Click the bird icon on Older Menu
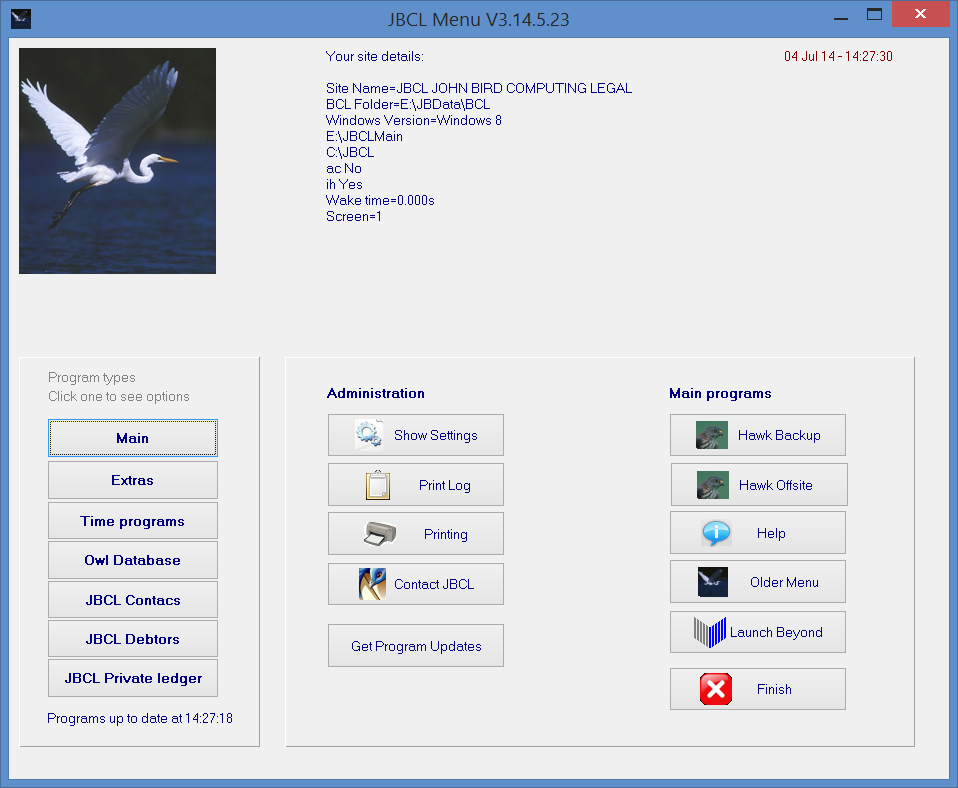 click(x=712, y=582)
